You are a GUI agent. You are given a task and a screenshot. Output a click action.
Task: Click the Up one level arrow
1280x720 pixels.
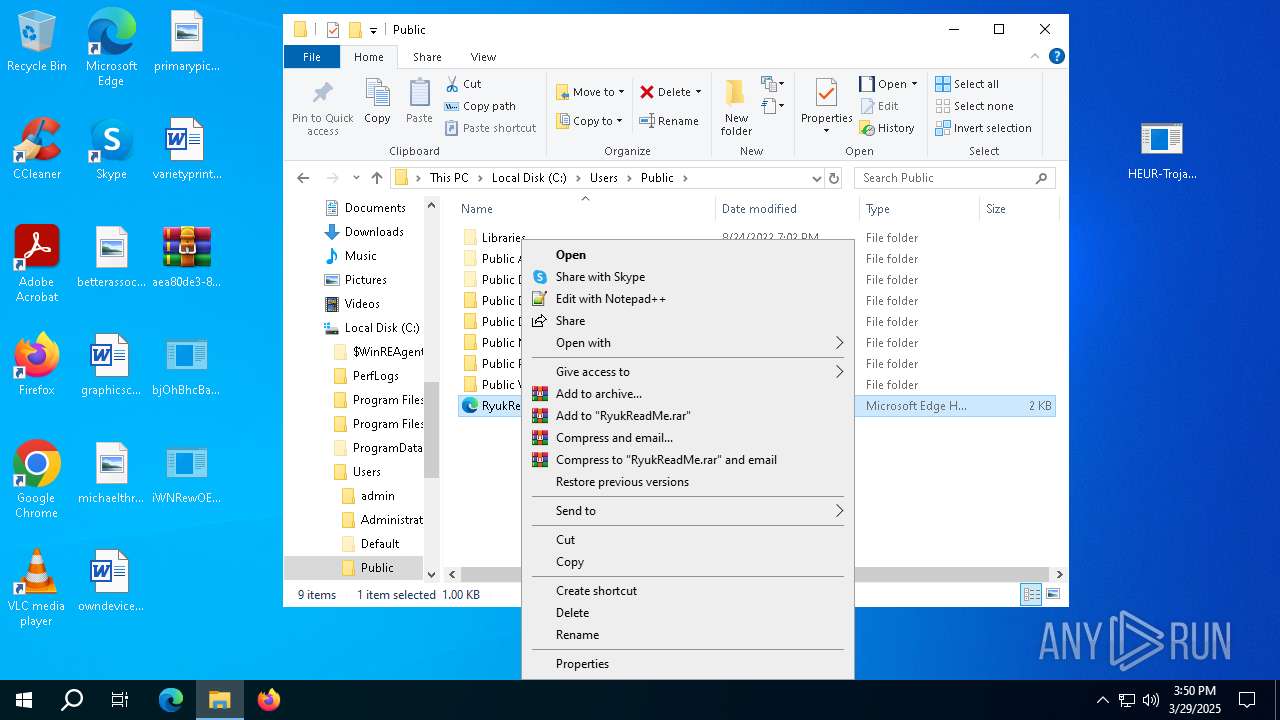pos(376,178)
